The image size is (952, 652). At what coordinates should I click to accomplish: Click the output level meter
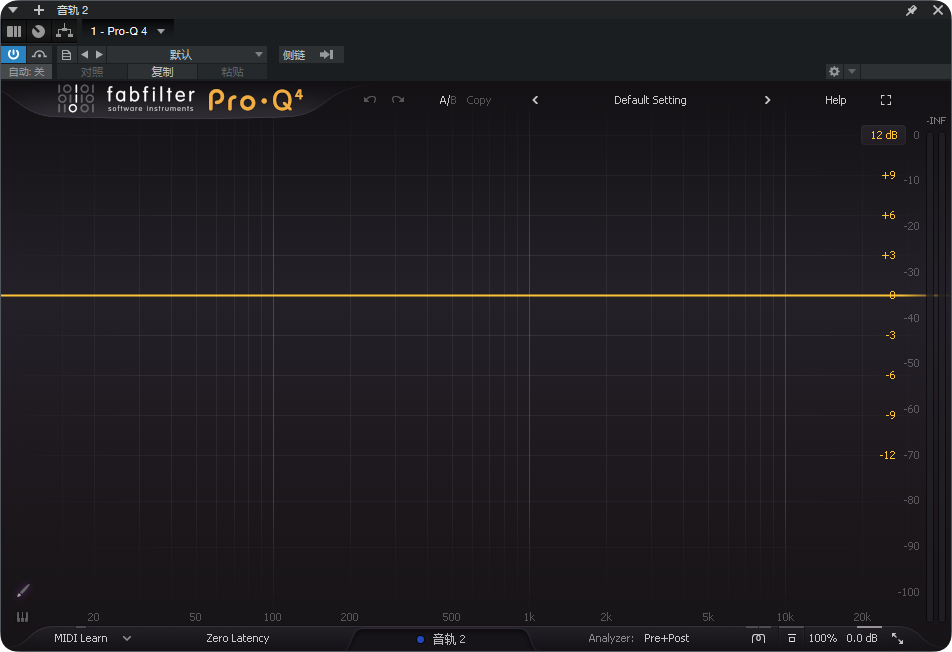coord(936,376)
